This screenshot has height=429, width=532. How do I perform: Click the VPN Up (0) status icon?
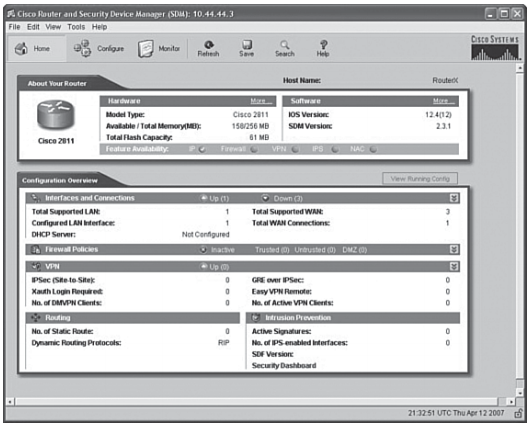(203, 267)
